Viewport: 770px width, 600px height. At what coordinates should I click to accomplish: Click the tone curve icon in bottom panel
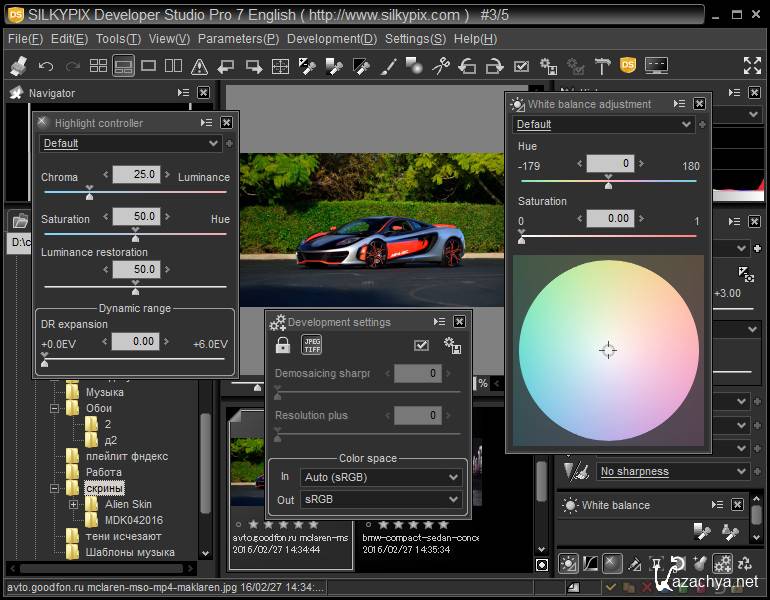click(590, 564)
